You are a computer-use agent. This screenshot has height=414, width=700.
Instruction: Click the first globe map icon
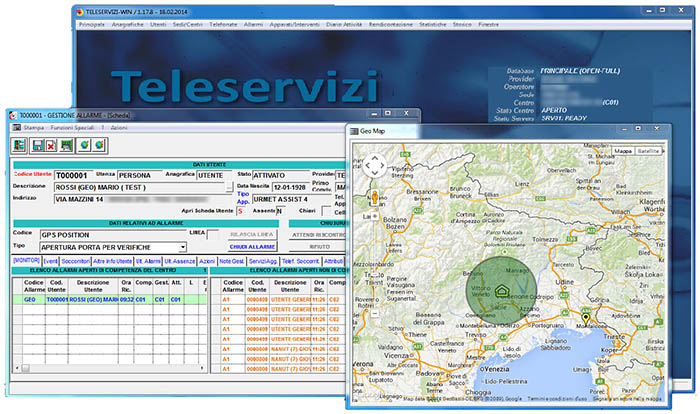pyautogui.click(x=84, y=145)
